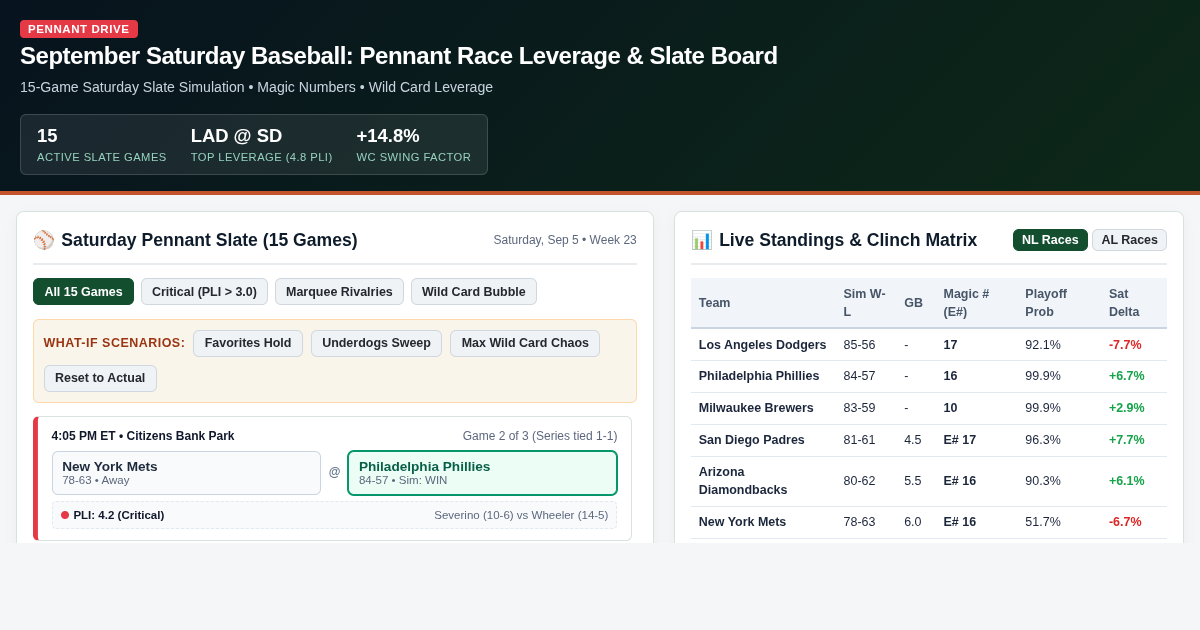Click PLI: 4.2 (Critical) label
Screen dimensions: 1200x630
pos(119,515)
